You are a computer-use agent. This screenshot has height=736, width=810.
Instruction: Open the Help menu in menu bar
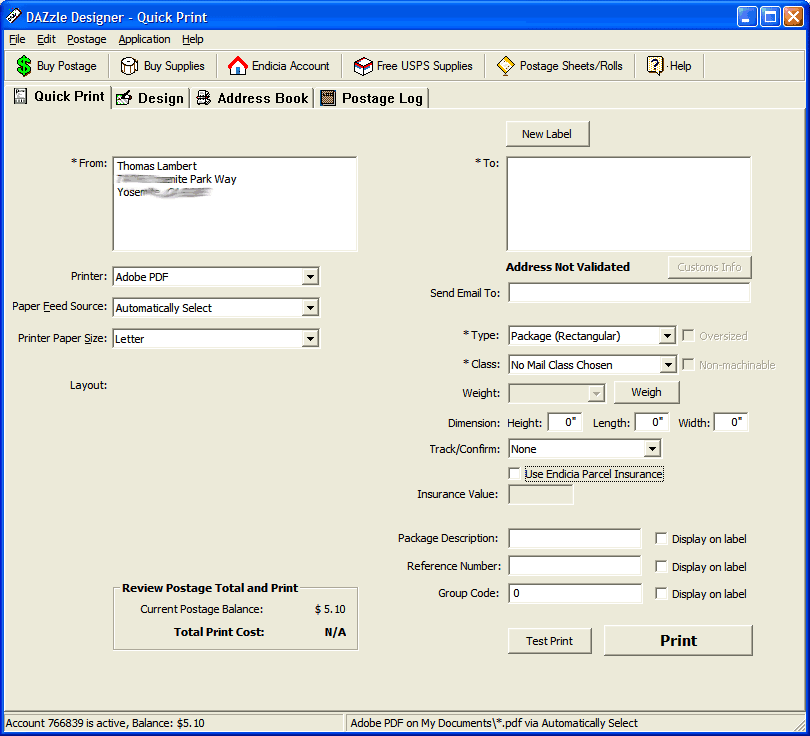193,39
